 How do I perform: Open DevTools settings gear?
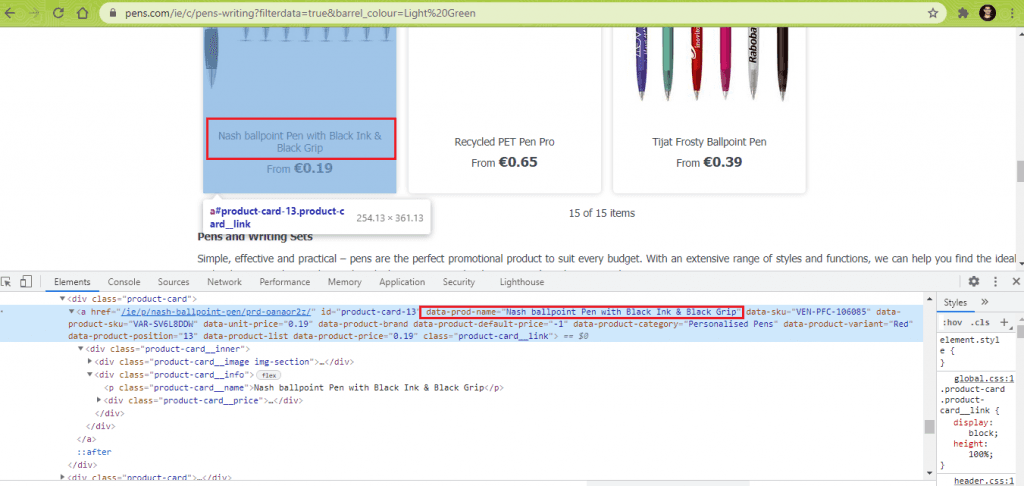974,282
